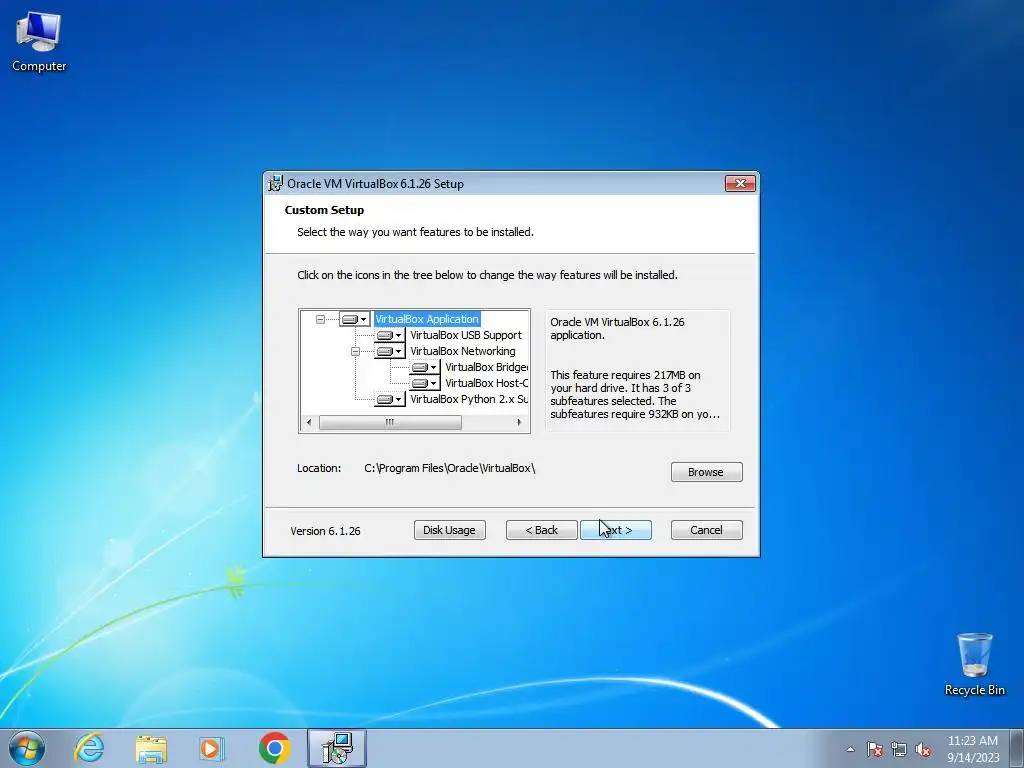Open the Computer desktop icon
The height and width of the screenshot is (768, 1024).
(x=39, y=41)
